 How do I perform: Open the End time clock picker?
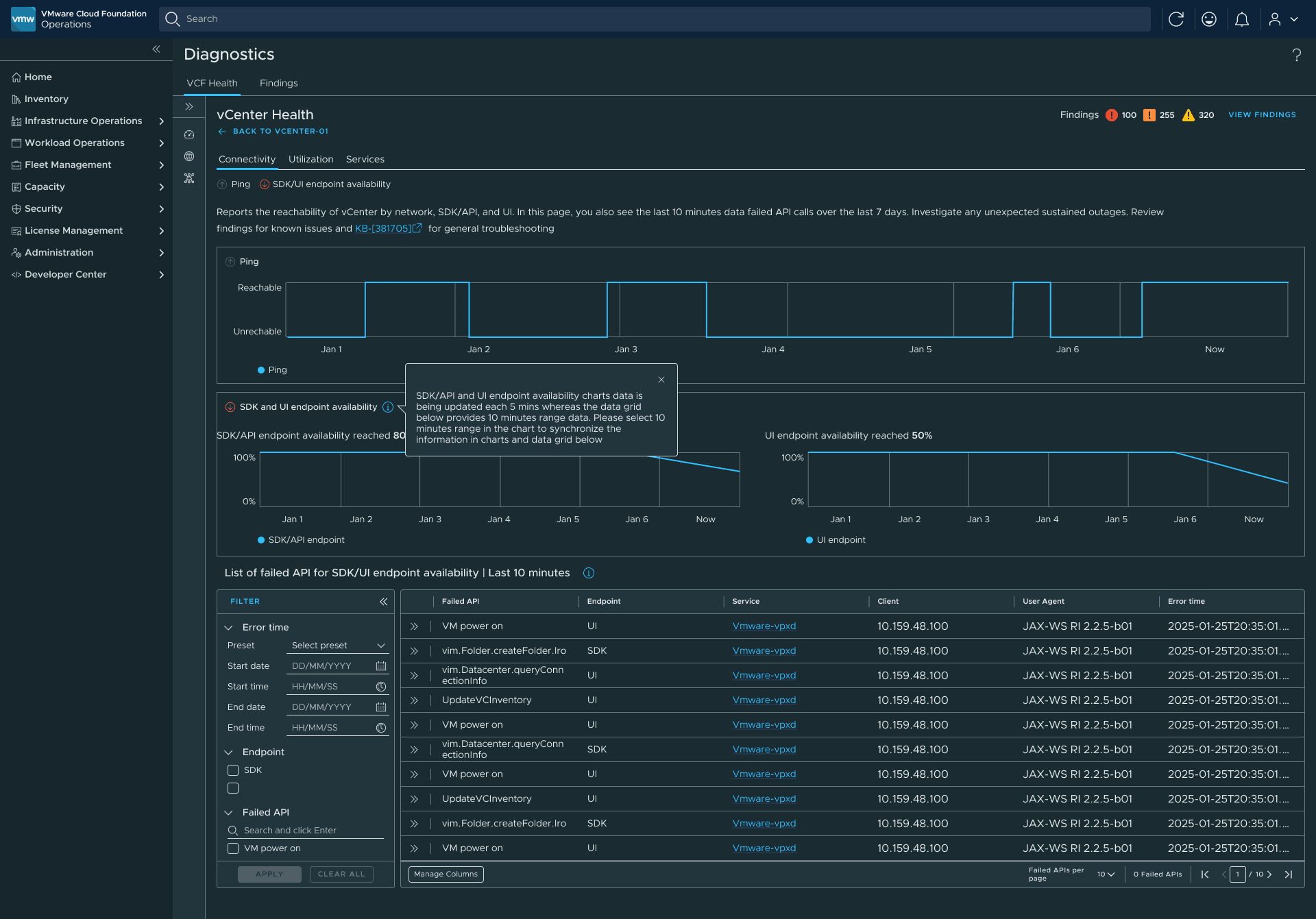pos(381,728)
